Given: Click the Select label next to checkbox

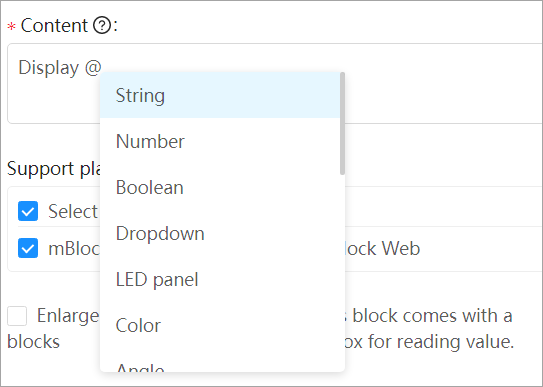Looking at the screenshot, I should 73,211.
